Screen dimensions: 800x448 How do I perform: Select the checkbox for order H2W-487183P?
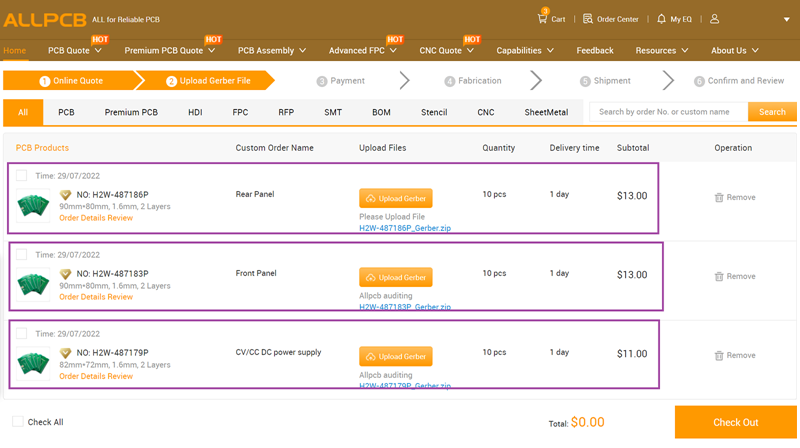pyautogui.click(x=21, y=255)
